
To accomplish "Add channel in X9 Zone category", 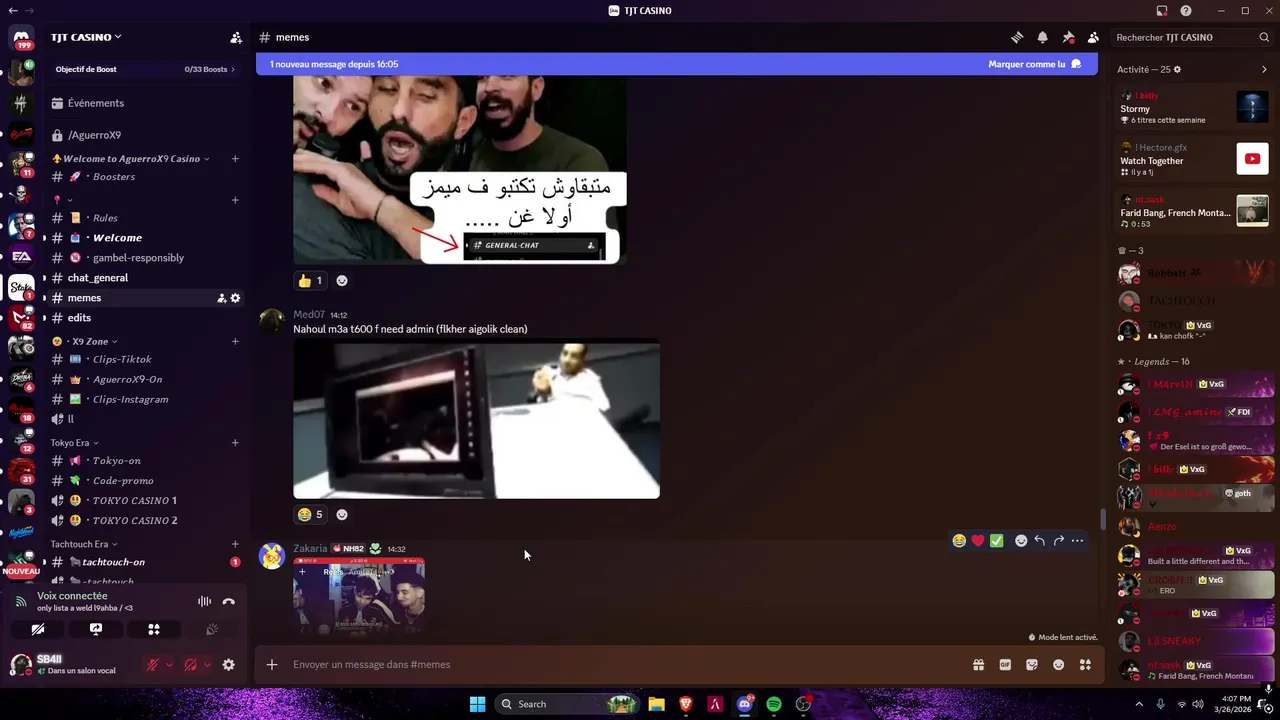I will (235, 341).
